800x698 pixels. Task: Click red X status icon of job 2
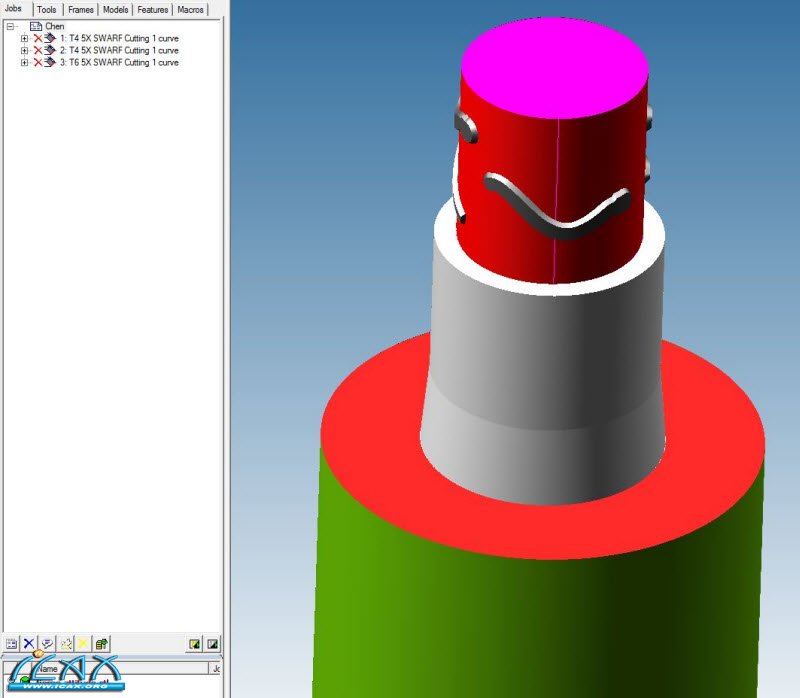point(38,51)
